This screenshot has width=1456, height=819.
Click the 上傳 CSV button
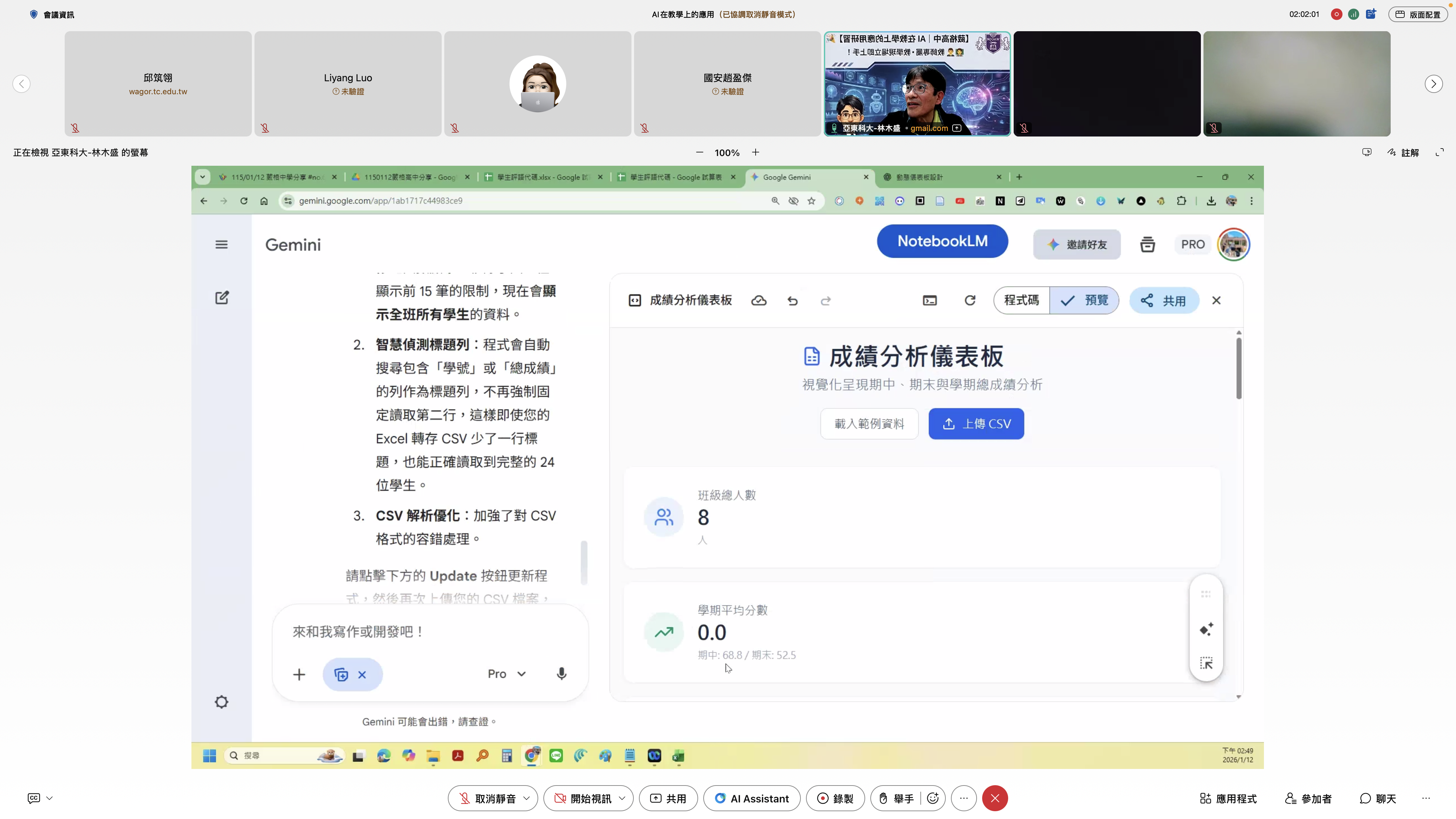[x=976, y=424]
